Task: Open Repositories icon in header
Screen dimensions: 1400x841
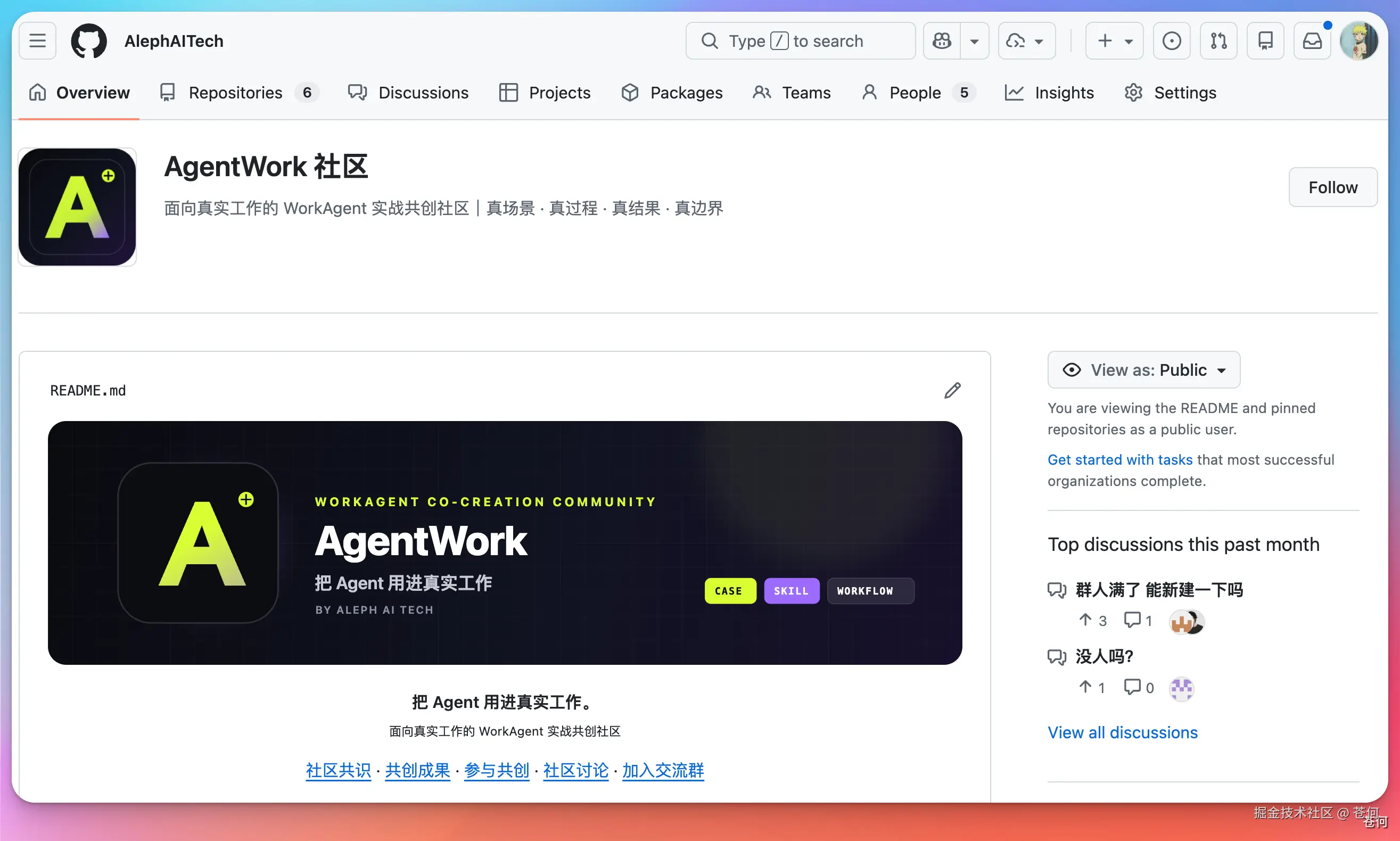Action: [x=1265, y=41]
